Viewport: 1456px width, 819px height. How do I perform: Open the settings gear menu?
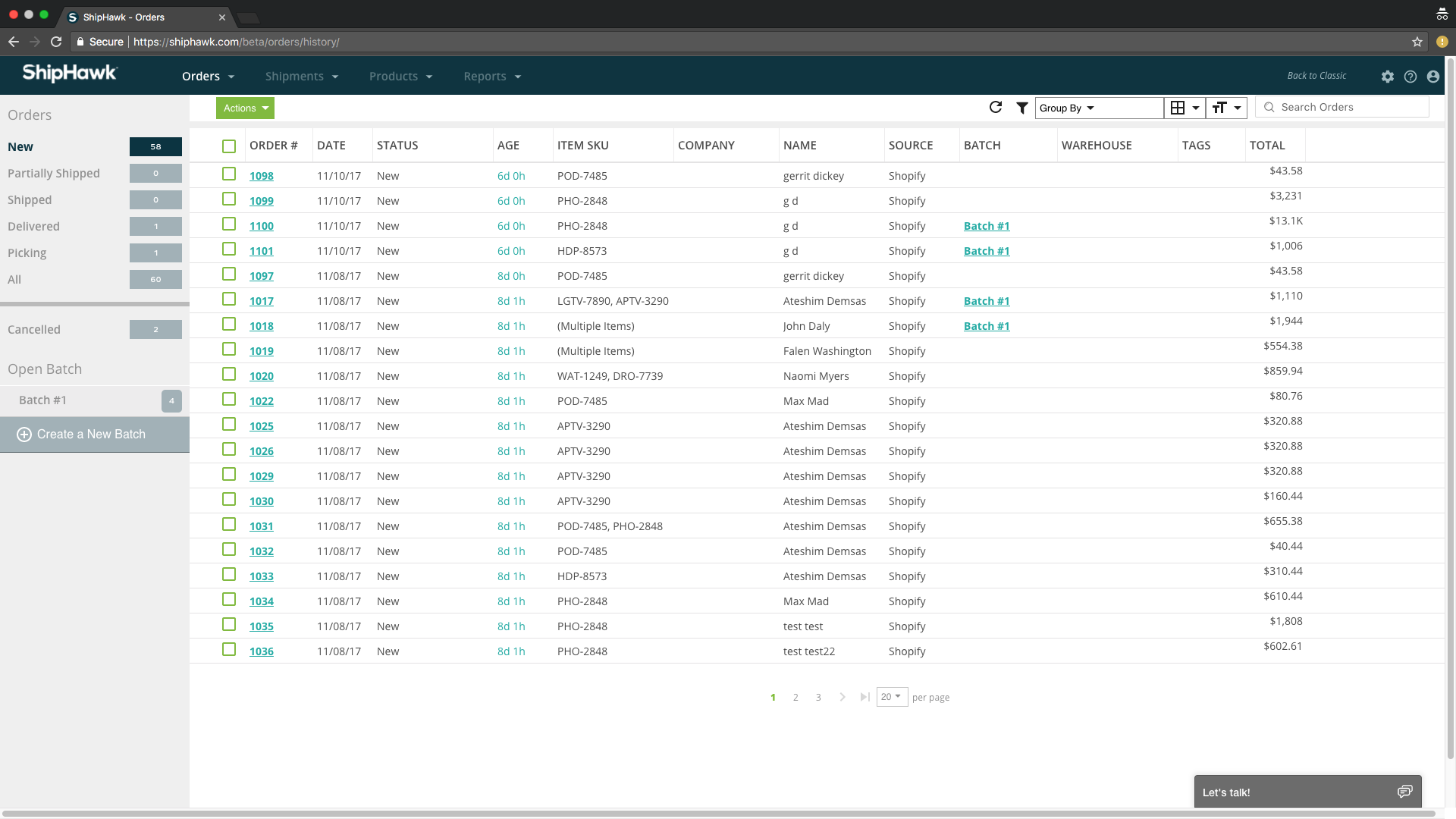coord(1388,77)
